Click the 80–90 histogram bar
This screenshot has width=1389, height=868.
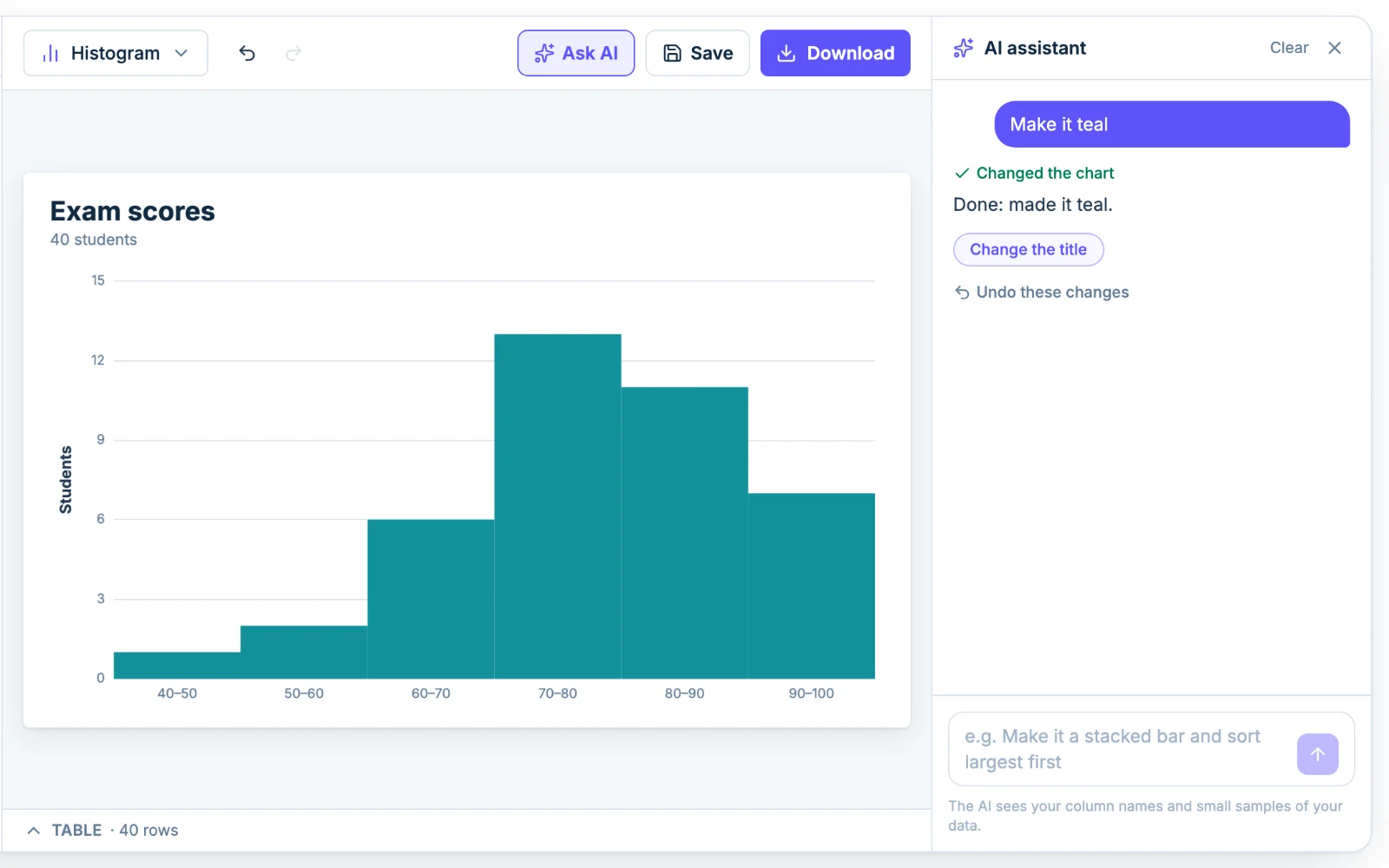point(685,533)
